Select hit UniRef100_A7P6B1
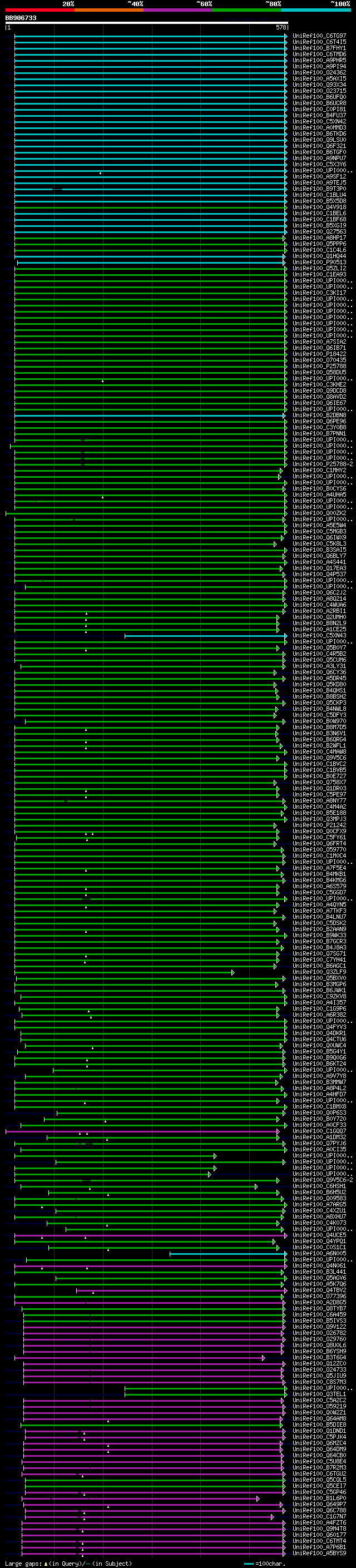The width and height of the screenshot is (356, 1568). point(319,1547)
